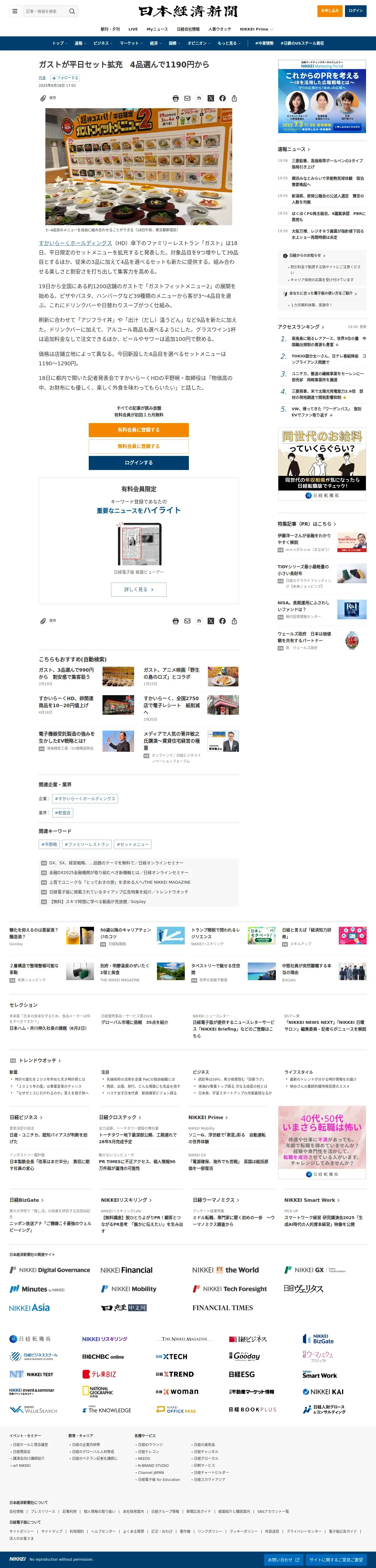The height and width of the screenshot is (1568, 376).
Task: Open the #平野暁 keyword tag
Action: (x=49, y=844)
